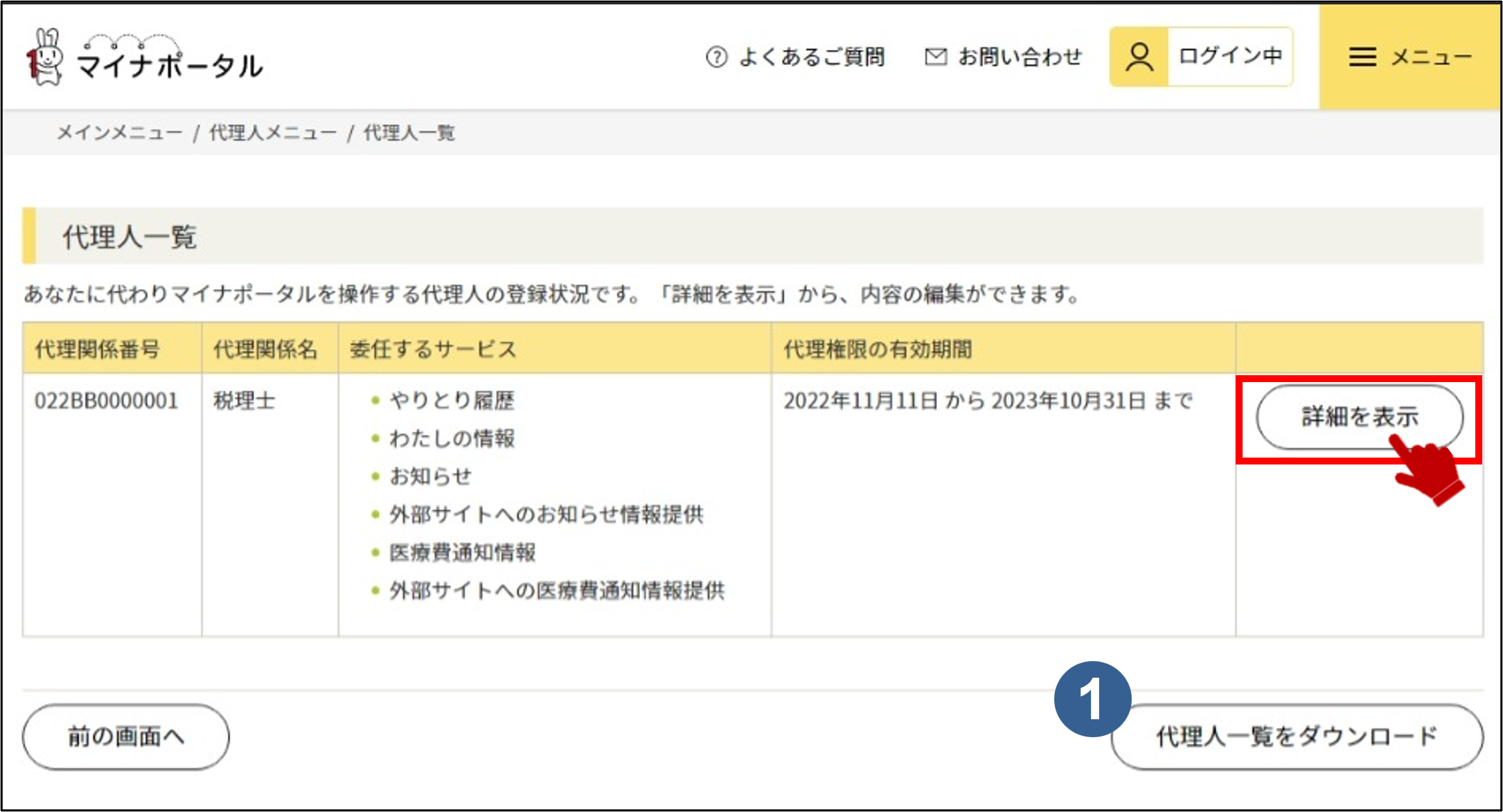Image resolution: width=1503 pixels, height=812 pixels.
Task: Click the 代理権限の有効期間 column header
Action: (x=878, y=349)
